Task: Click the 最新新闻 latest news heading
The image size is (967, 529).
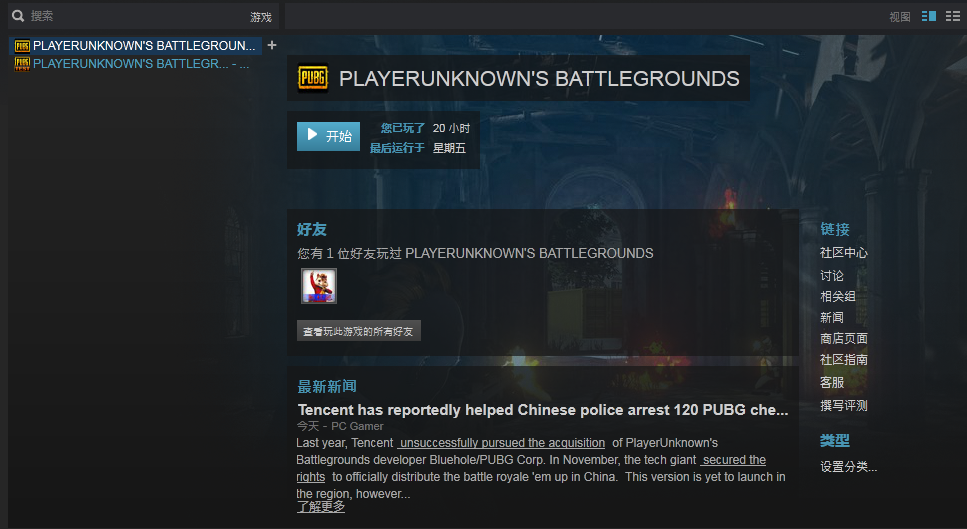Action: pyautogui.click(x=327, y=387)
